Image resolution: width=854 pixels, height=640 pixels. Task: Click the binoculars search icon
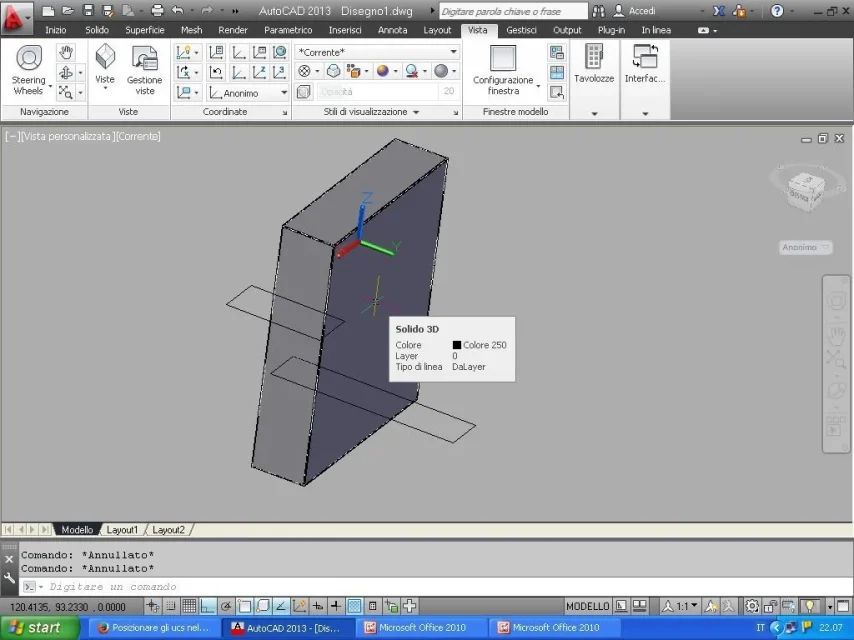coord(598,11)
